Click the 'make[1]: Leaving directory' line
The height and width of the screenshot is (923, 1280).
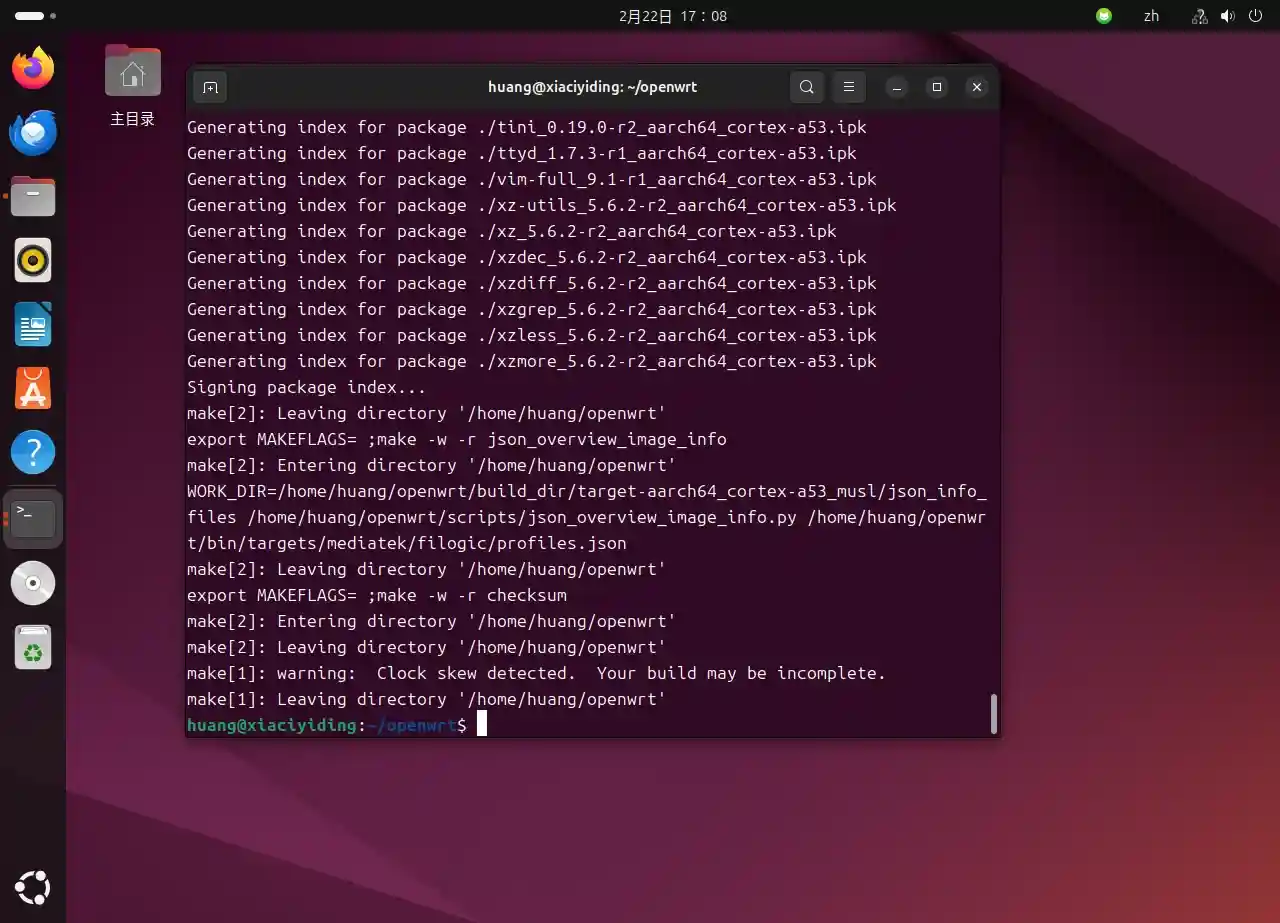coord(427,699)
